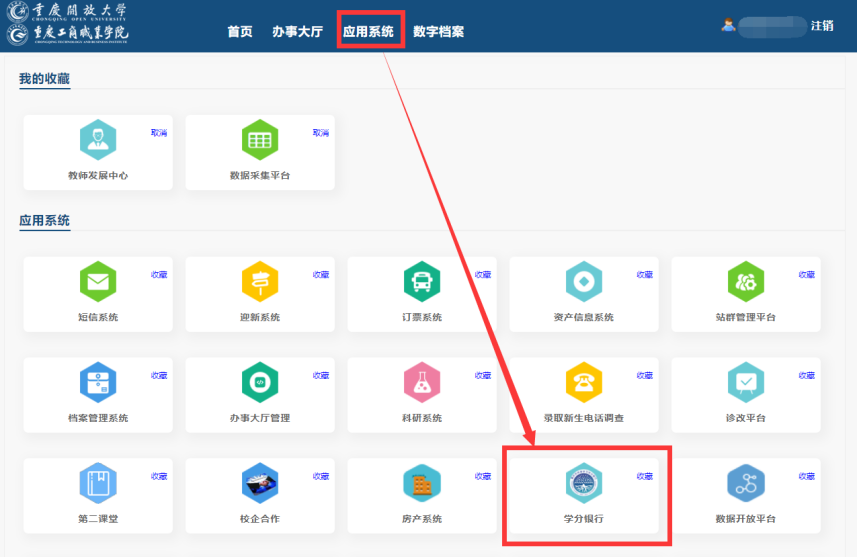Click the 第二课堂 notebook icon
Image resolution: width=857 pixels, height=557 pixels.
(x=98, y=484)
